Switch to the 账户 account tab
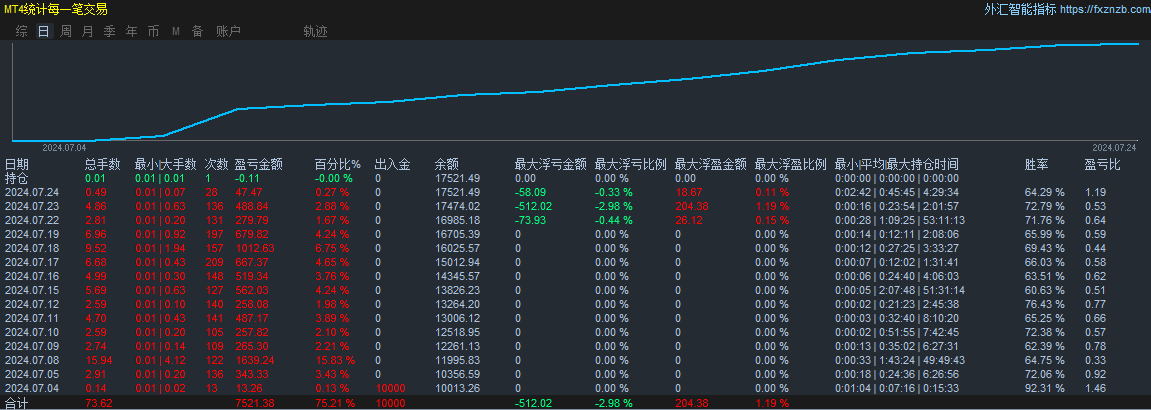The image size is (1151, 410). coord(228,32)
